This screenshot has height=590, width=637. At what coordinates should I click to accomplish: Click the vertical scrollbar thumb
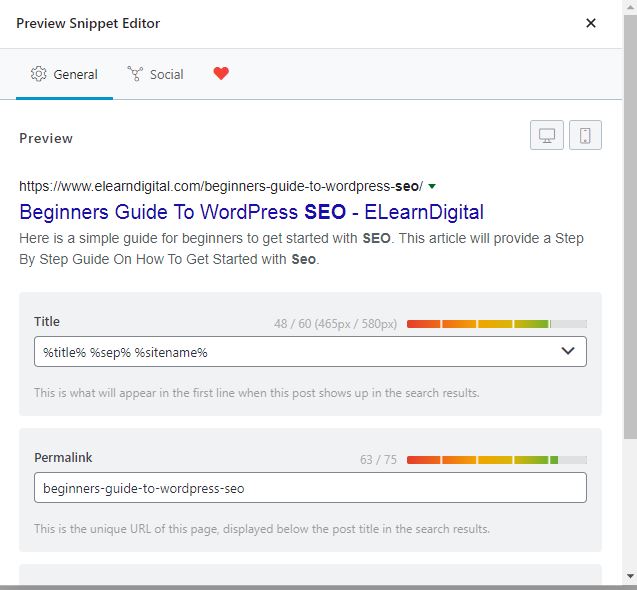630,226
